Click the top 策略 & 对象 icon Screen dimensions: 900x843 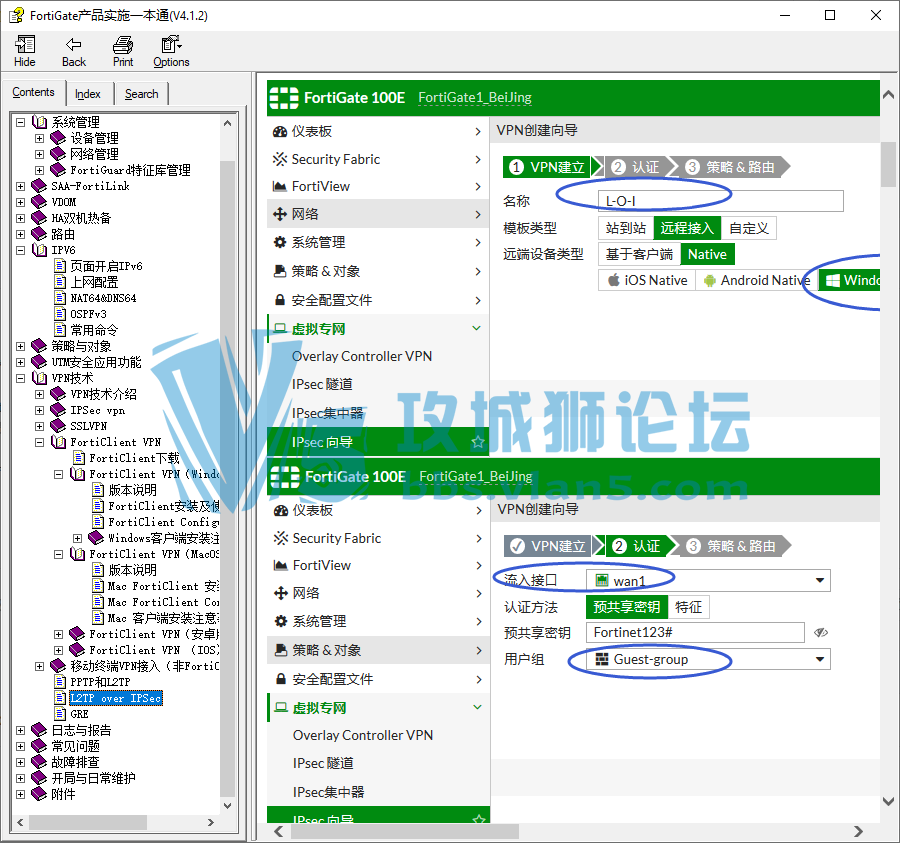coord(280,271)
